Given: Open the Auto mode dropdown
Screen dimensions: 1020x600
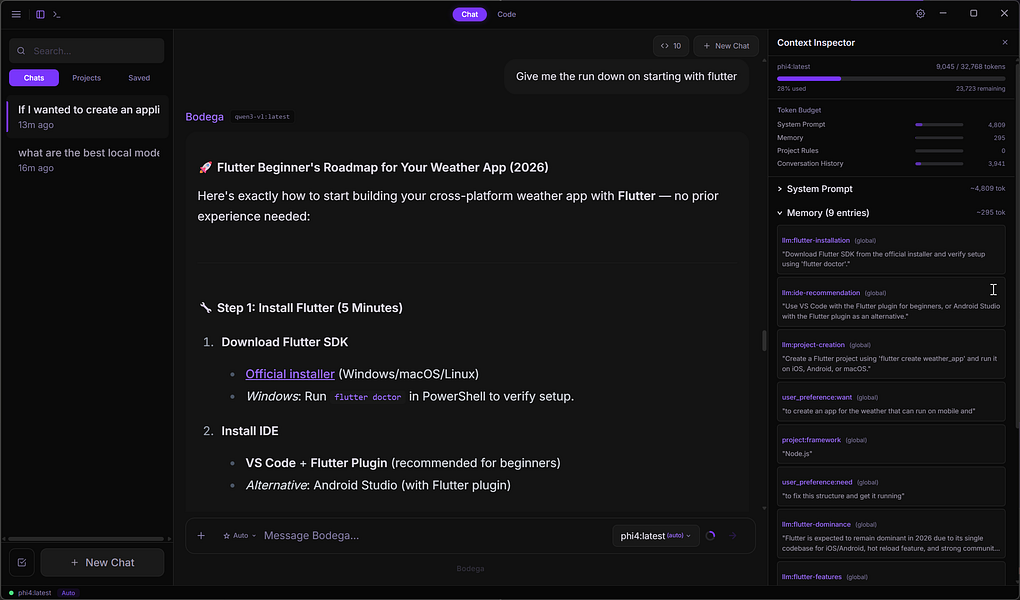Looking at the screenshot, I should coord(239,536).
